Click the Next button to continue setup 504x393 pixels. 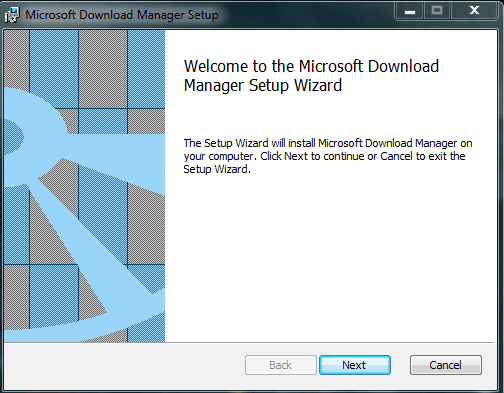tap(355, 365)
